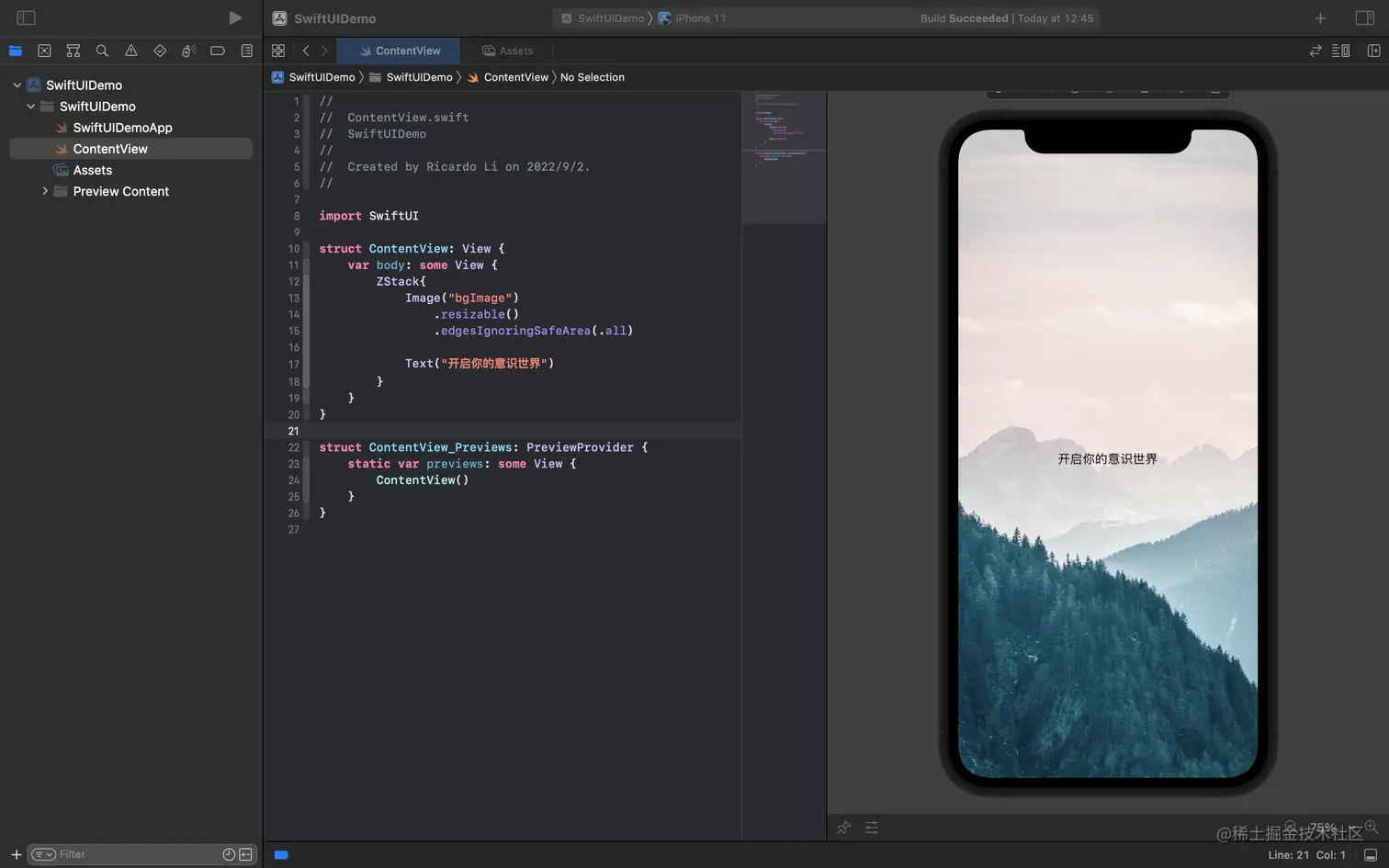Zoom in the preview canvas
The height and width of the screenshot is (868, 1389).
1372,827
